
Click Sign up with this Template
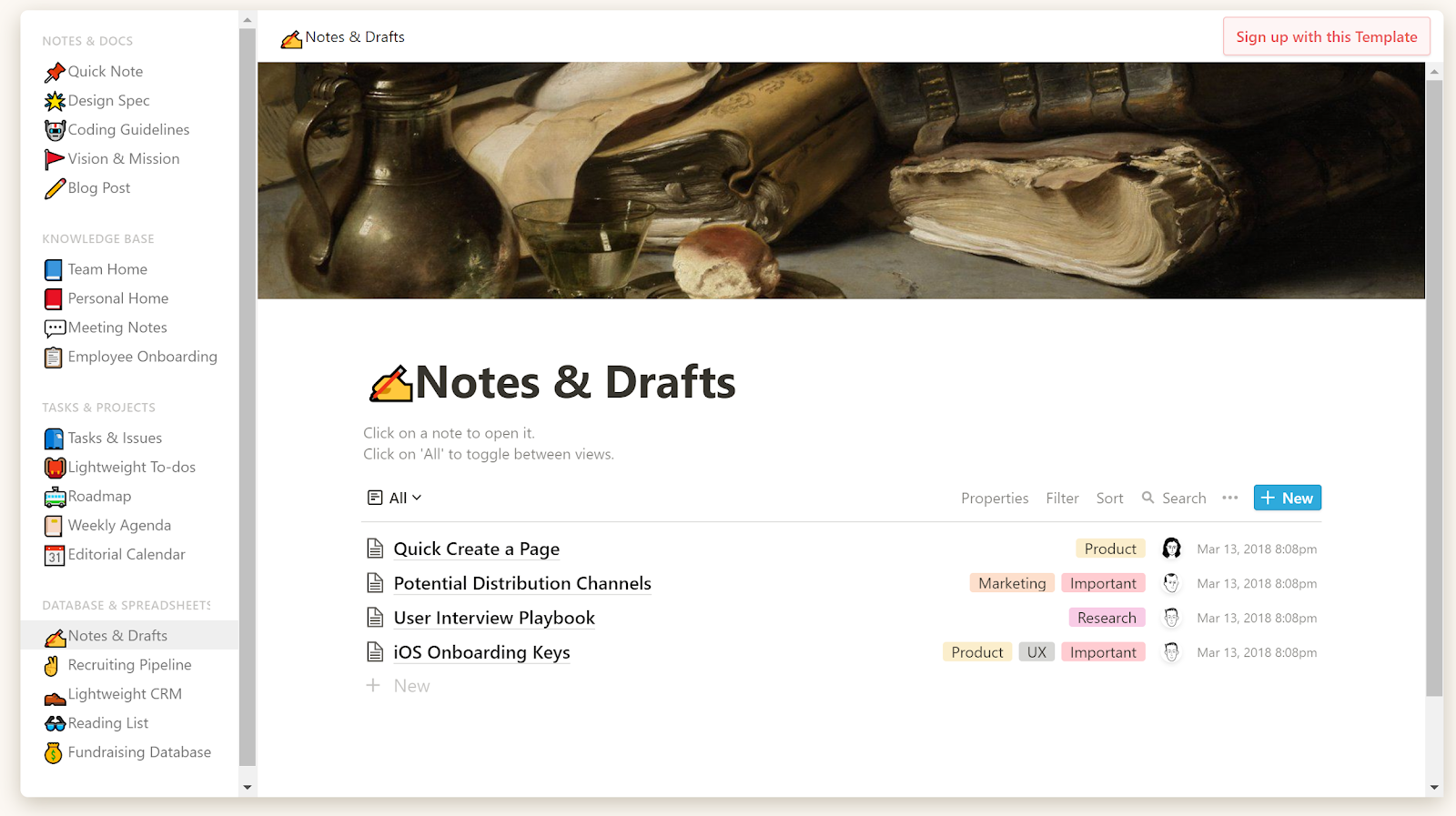(1326, 37)
